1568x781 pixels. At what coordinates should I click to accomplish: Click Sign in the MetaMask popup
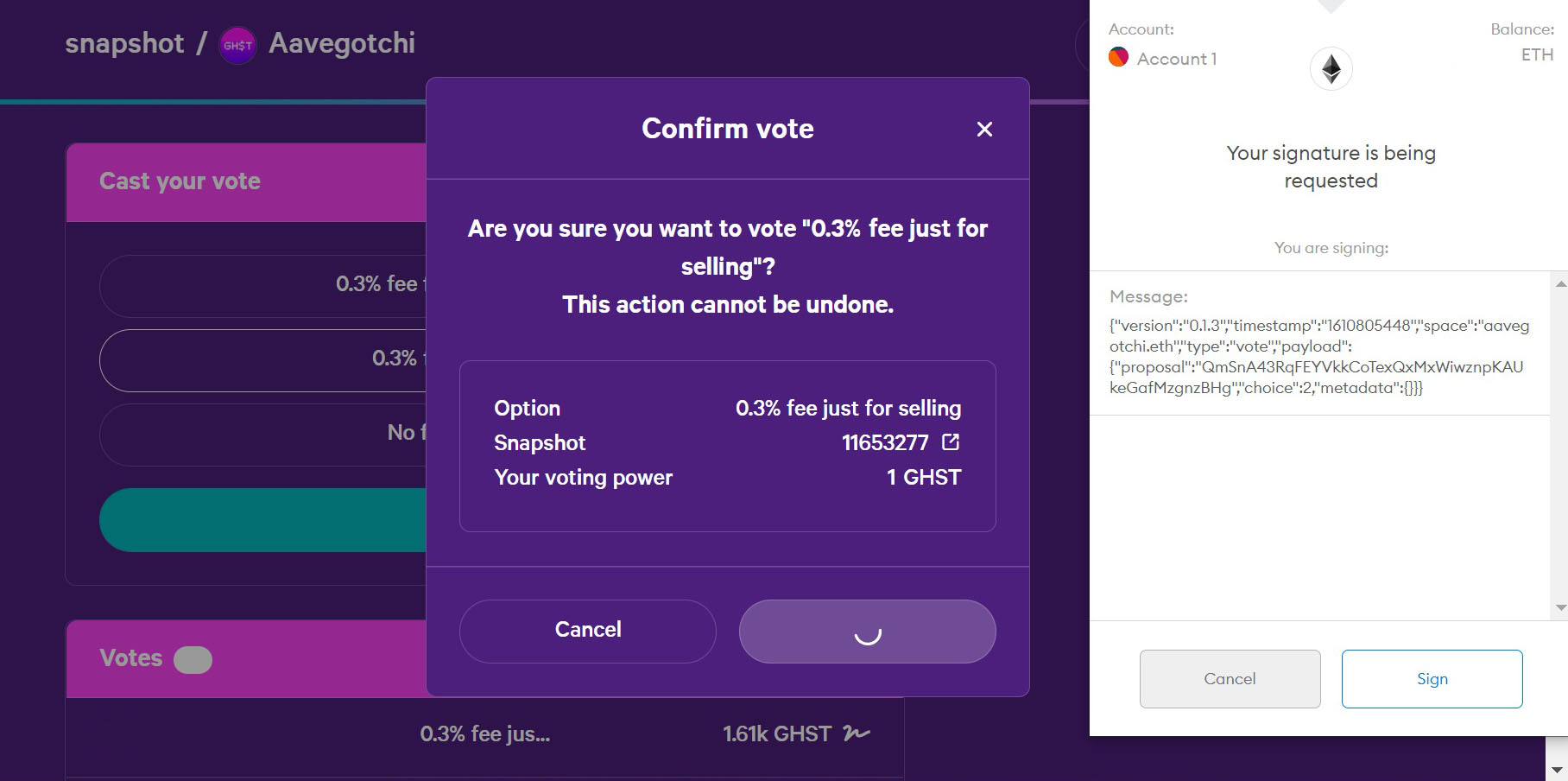click(1432, 678)
